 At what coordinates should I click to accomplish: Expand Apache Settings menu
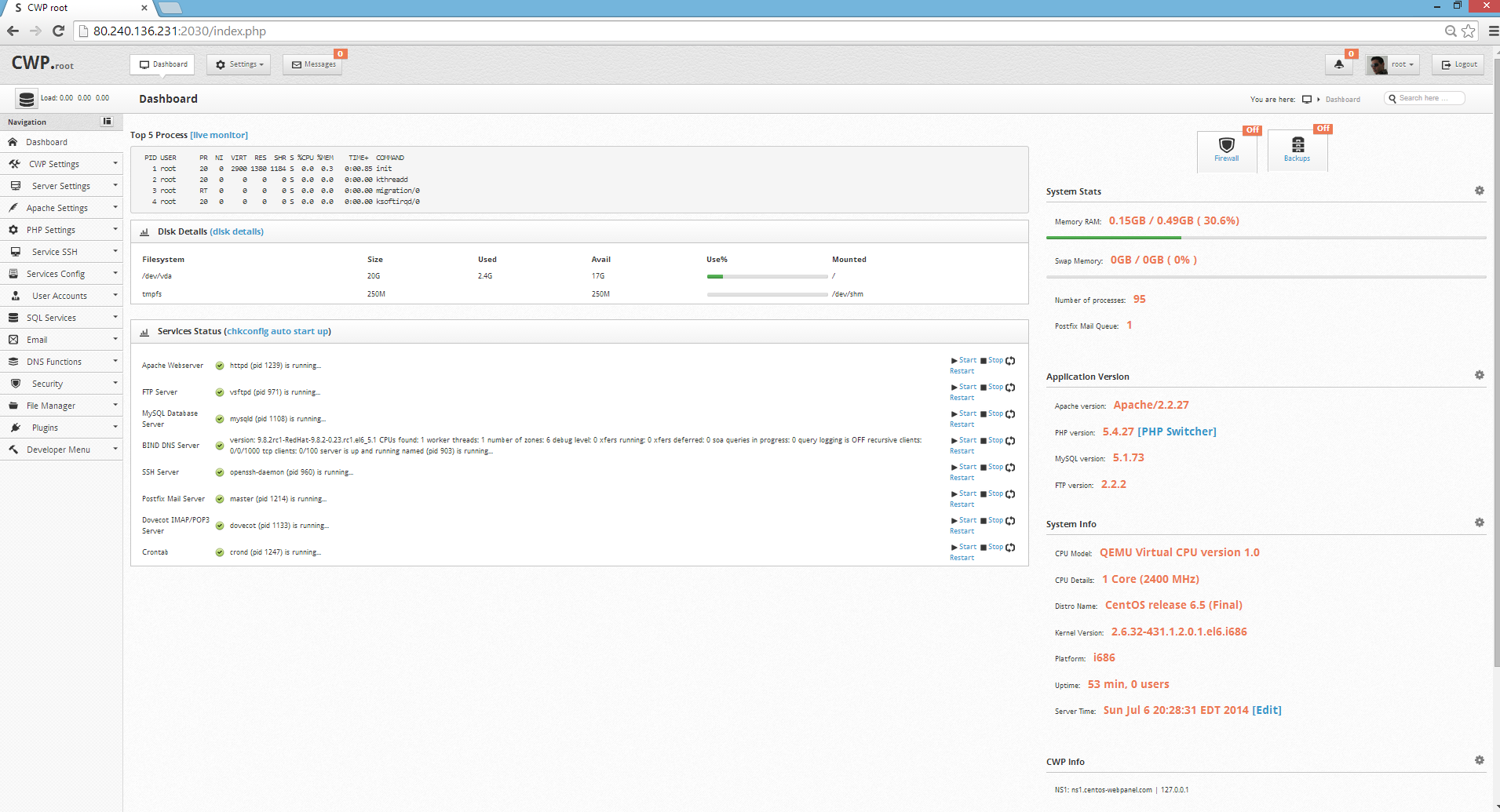click(61, 208)
